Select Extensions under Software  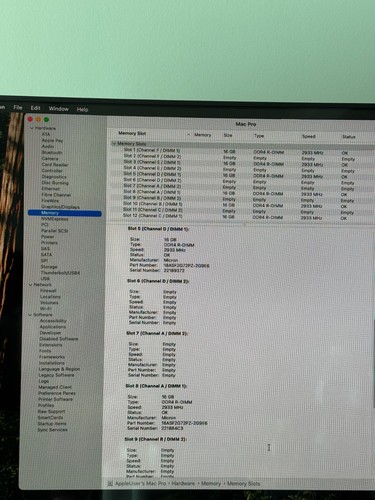click(x=51, y=345)
